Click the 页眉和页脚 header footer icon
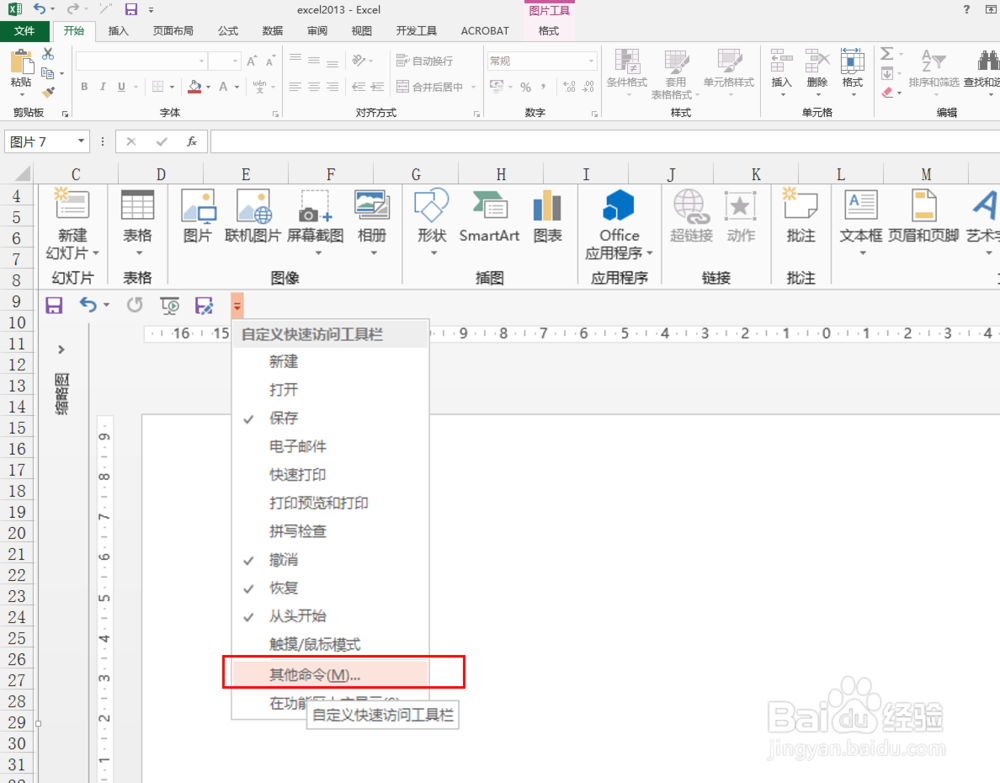Viewport: 1000px width, 783px height. (x=923, y=205)
